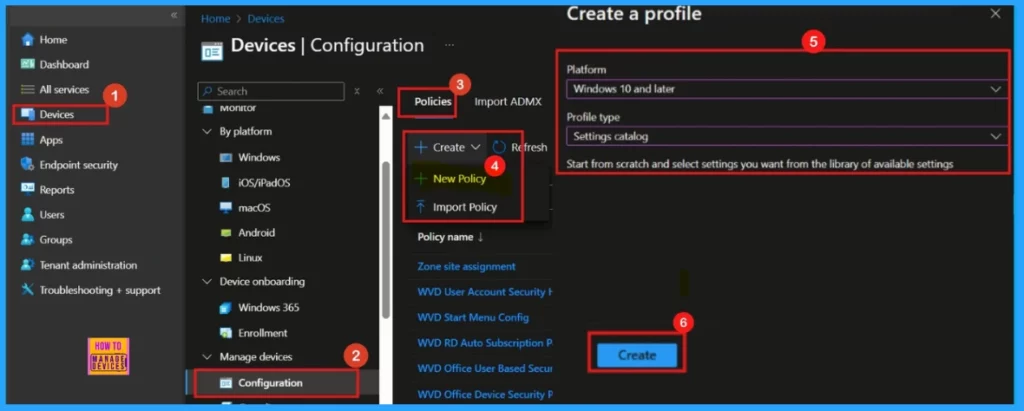The height and width of the screenshot is (411, 1024).
Task: Click the device menu vertical scrollbar
Action: [385, 238]
